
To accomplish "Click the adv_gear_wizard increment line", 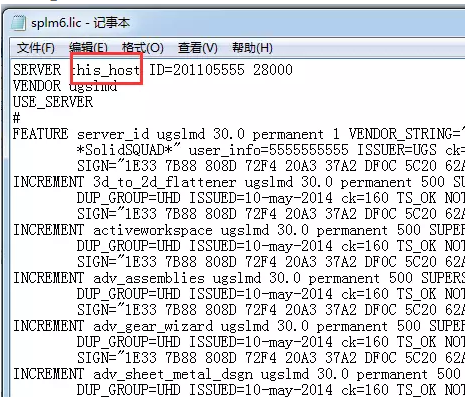I will point(239,326).
